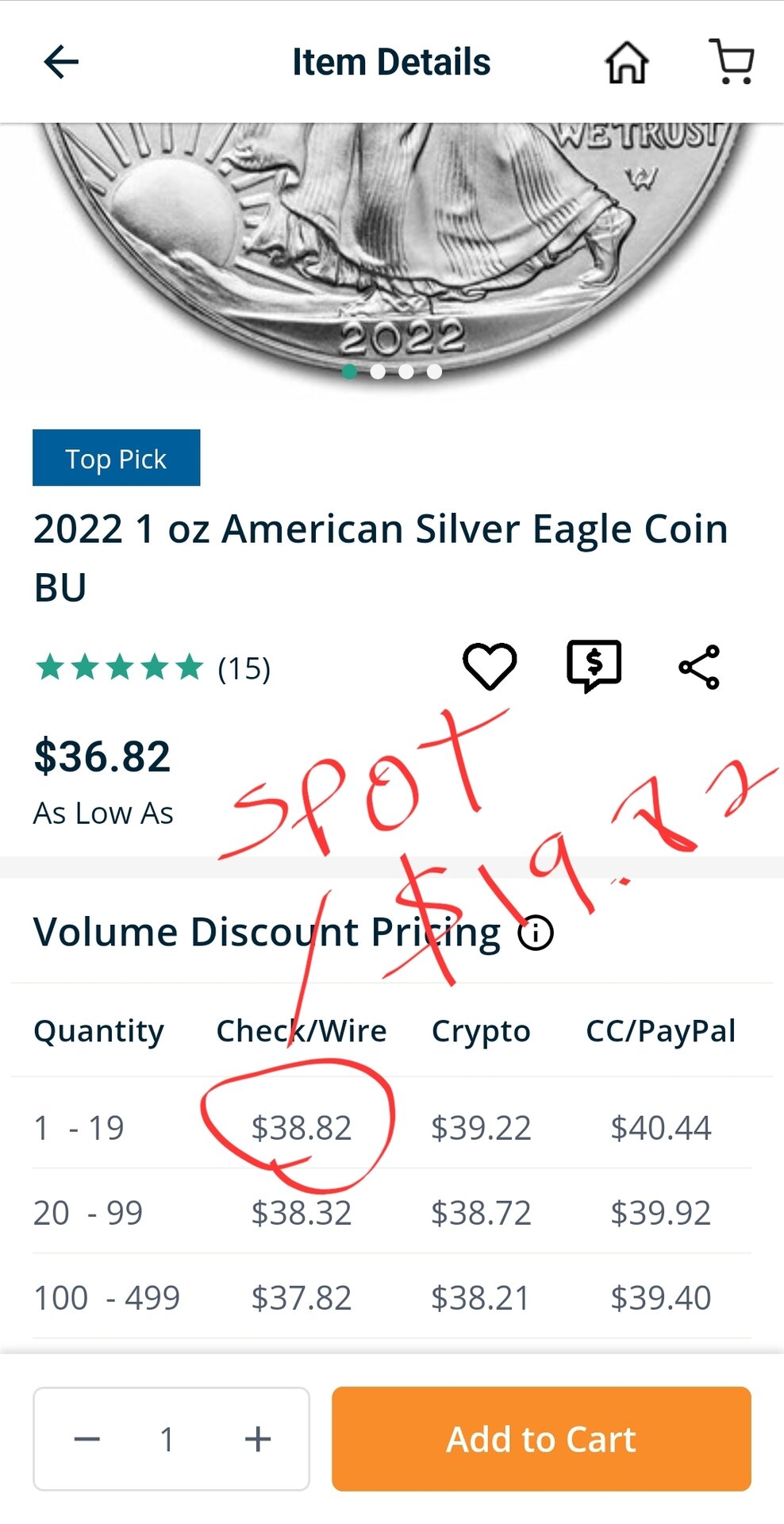
Task: Open the price alert chat icon
Action: (594, 666)
